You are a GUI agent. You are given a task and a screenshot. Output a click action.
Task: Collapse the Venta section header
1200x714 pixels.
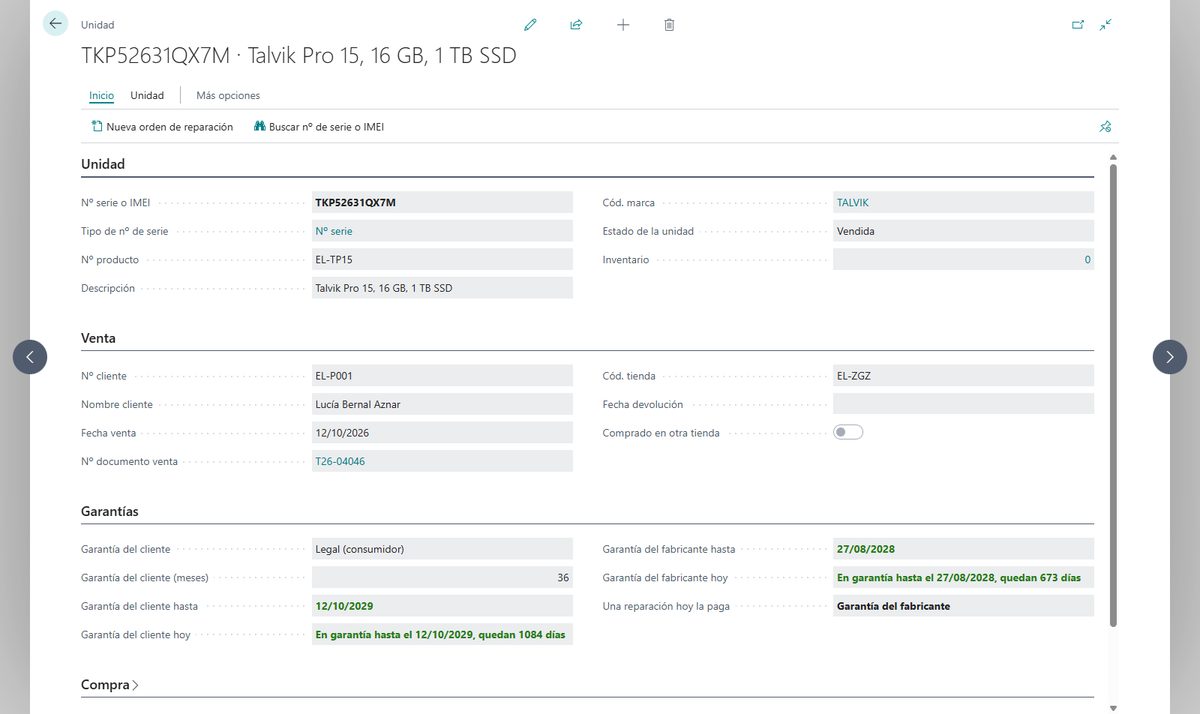[x=98, y=338]
